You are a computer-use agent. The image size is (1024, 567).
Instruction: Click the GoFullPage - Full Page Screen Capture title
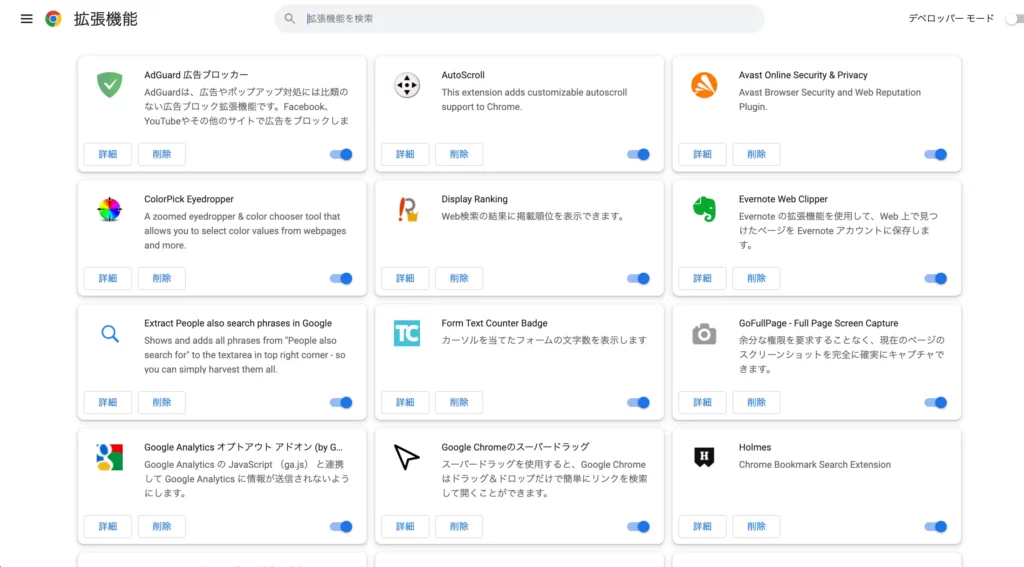click(x=818, y=323)
